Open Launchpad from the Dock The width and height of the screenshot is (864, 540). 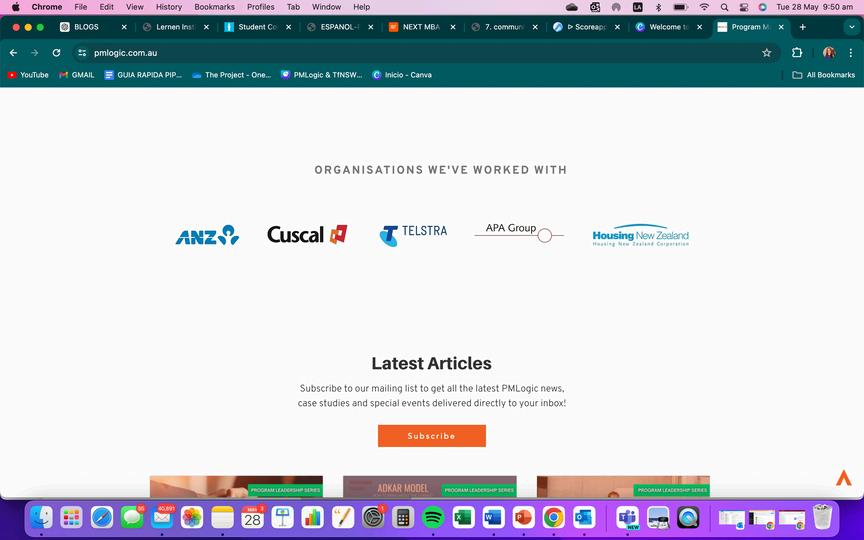[72, 517]
